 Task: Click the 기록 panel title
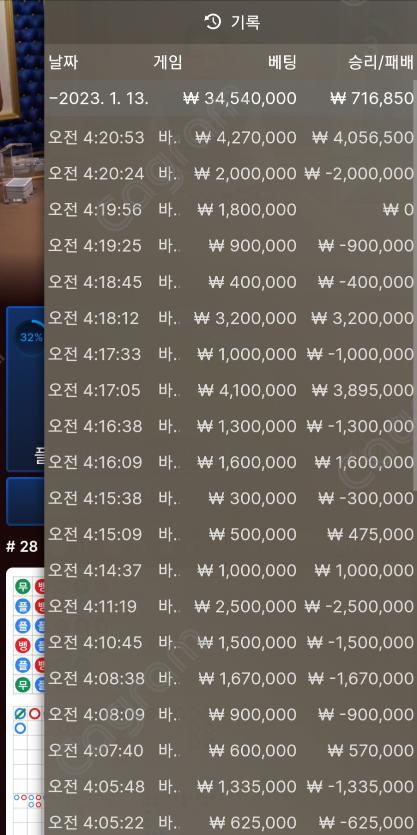(x=246, y=22)
